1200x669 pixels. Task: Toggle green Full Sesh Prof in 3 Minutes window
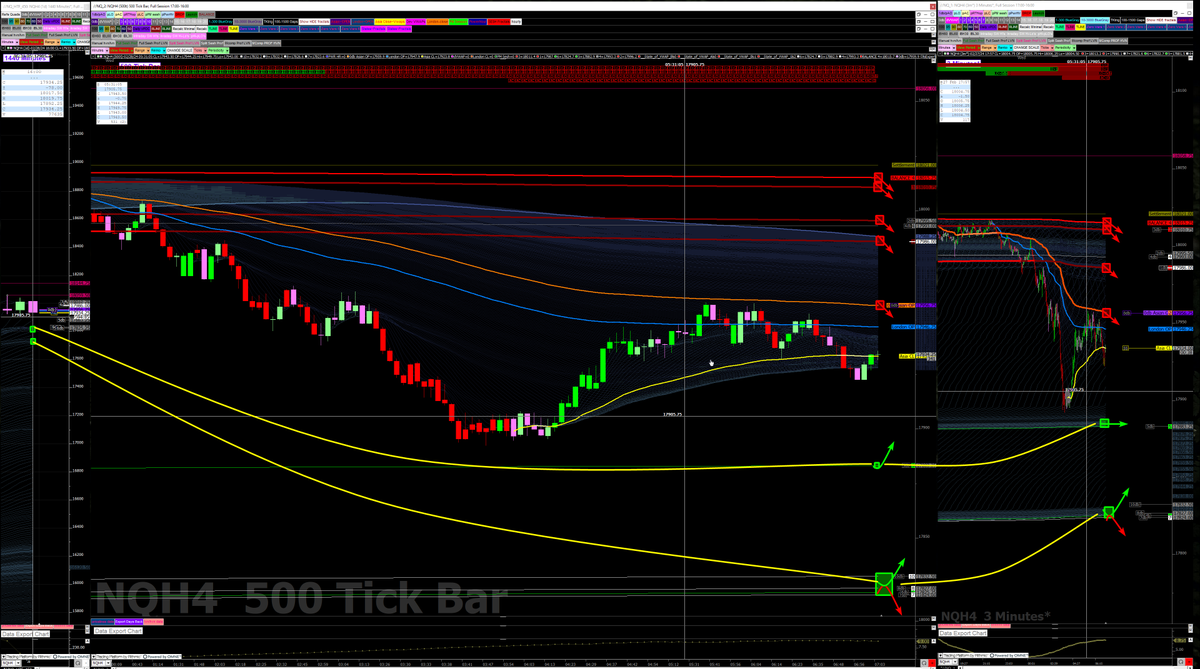pyautogui.click(x=973, y=41)
